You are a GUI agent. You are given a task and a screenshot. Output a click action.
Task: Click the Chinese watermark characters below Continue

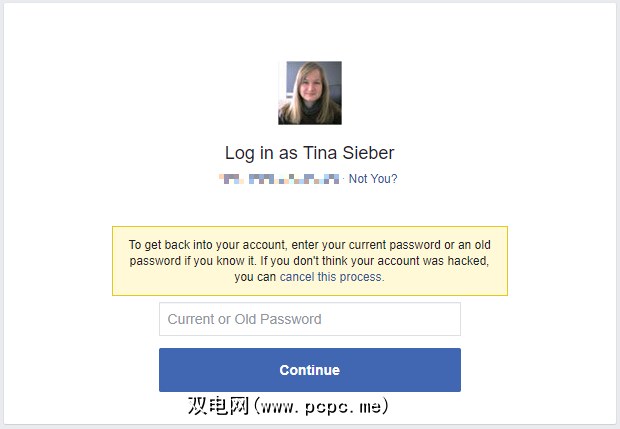pos(219,407)
